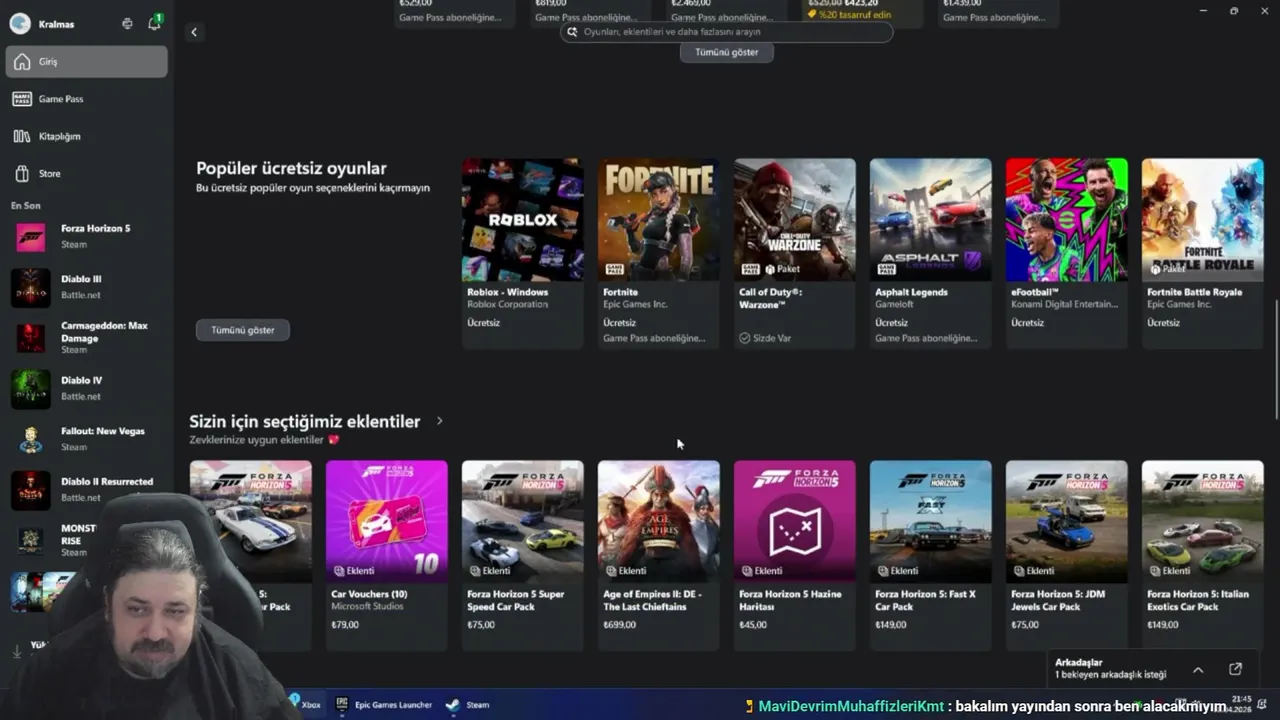Open Store in the sidebar
Image resolution: width=1280 pixels, height=720 pixels.
point(87,174)
